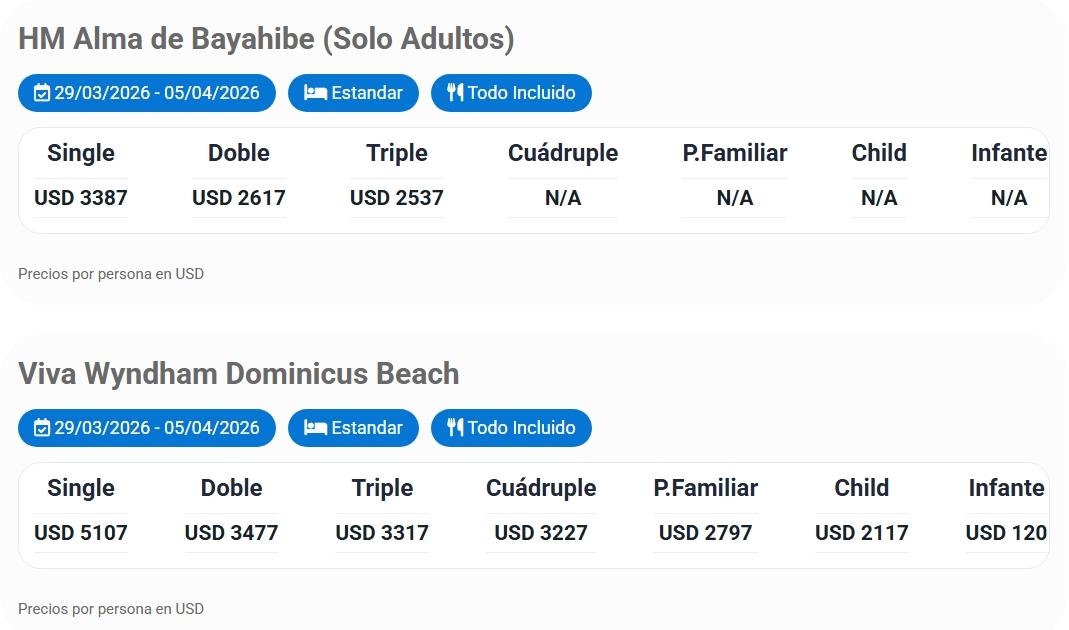Select Viva Wyndham P.Familiar price USD 2797
The width and height of the screenshot is (1069, 630).
705,533
